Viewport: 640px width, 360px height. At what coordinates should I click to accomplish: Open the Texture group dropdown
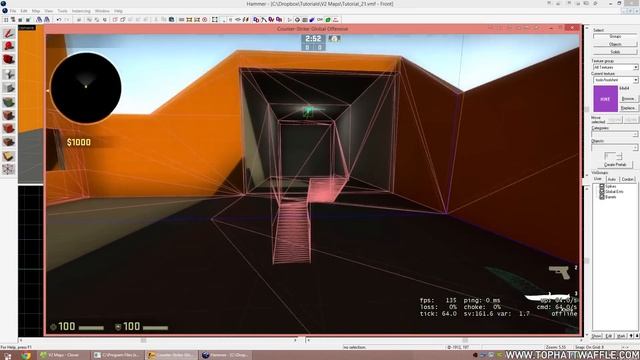(616, 67)
